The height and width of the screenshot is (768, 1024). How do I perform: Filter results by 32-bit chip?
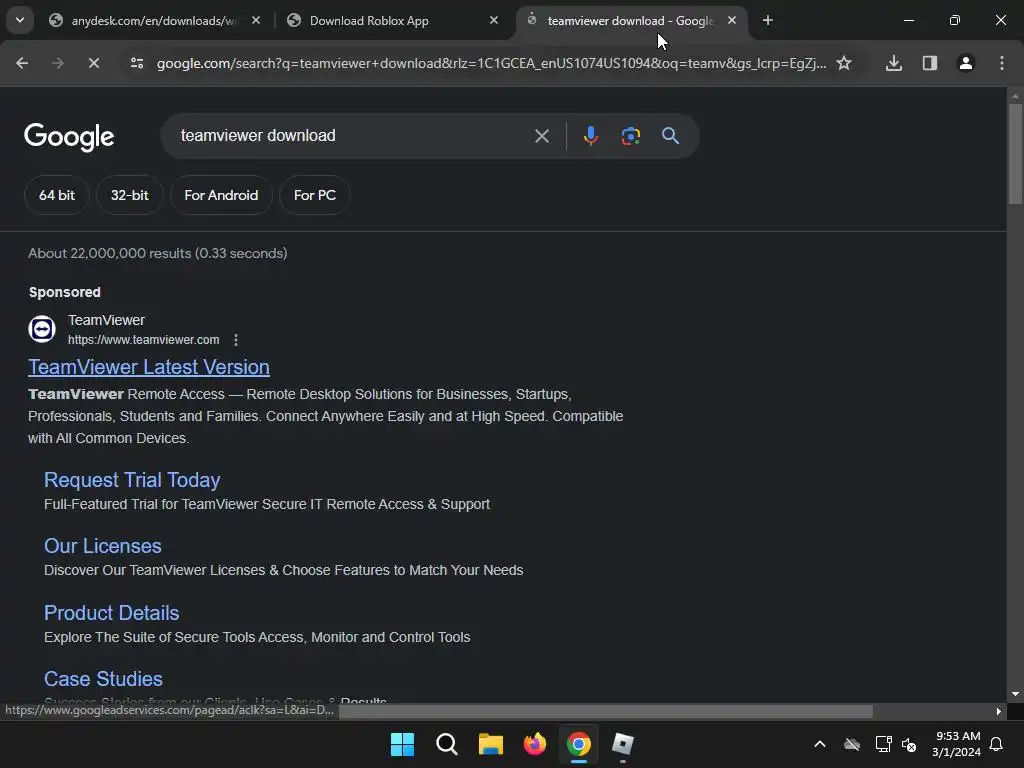[129, 195]
